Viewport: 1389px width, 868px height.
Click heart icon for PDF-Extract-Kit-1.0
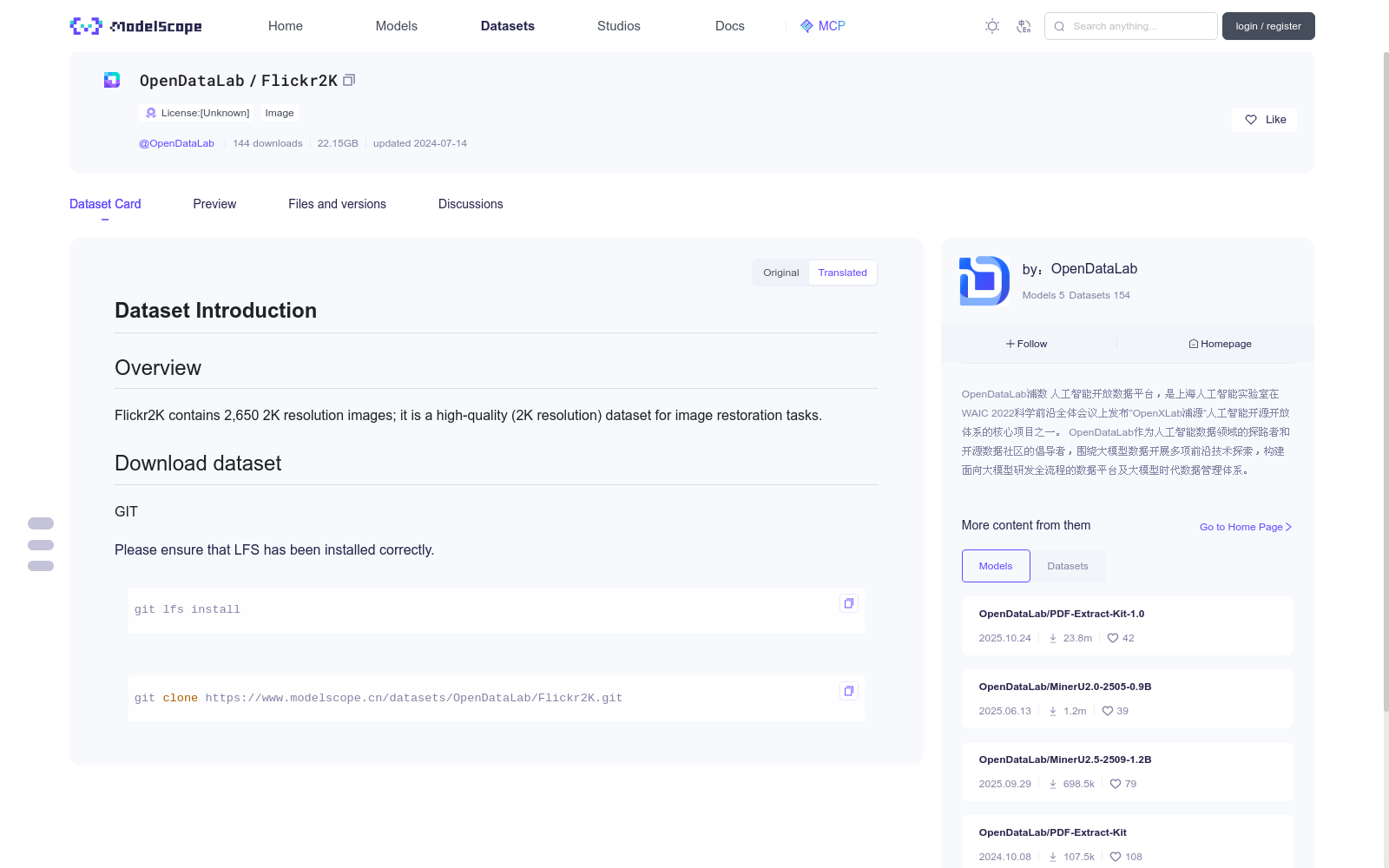[1113, 638]
